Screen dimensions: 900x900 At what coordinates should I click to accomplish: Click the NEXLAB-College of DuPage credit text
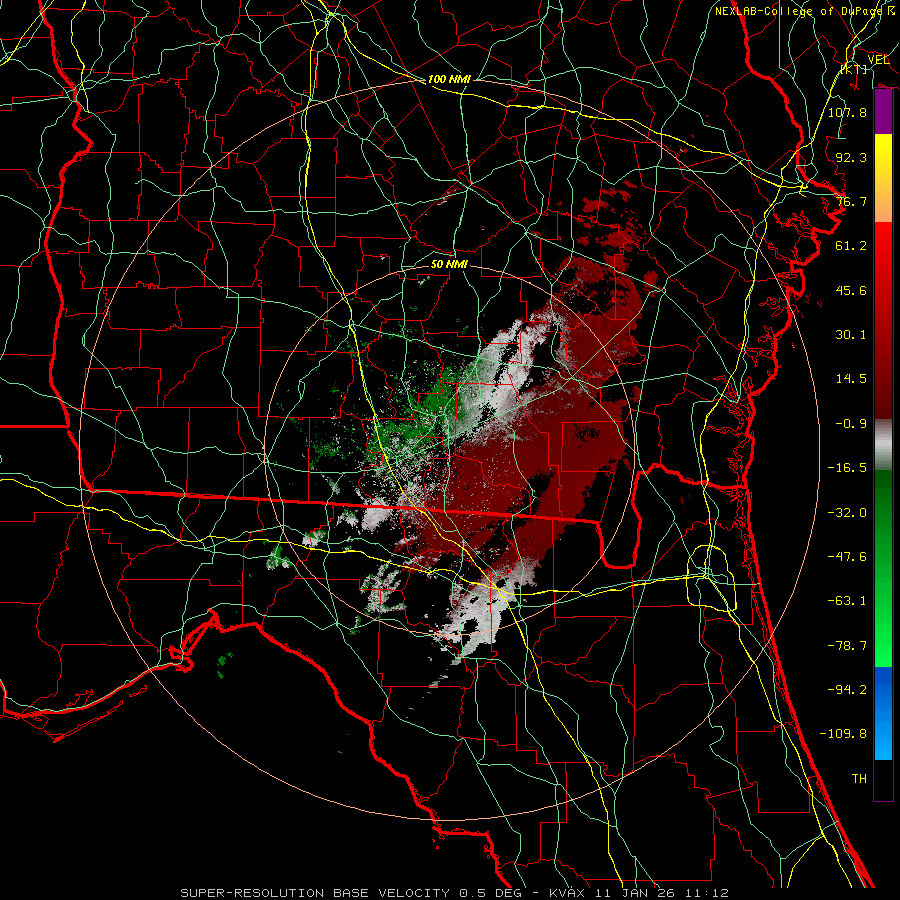point(805,11)
